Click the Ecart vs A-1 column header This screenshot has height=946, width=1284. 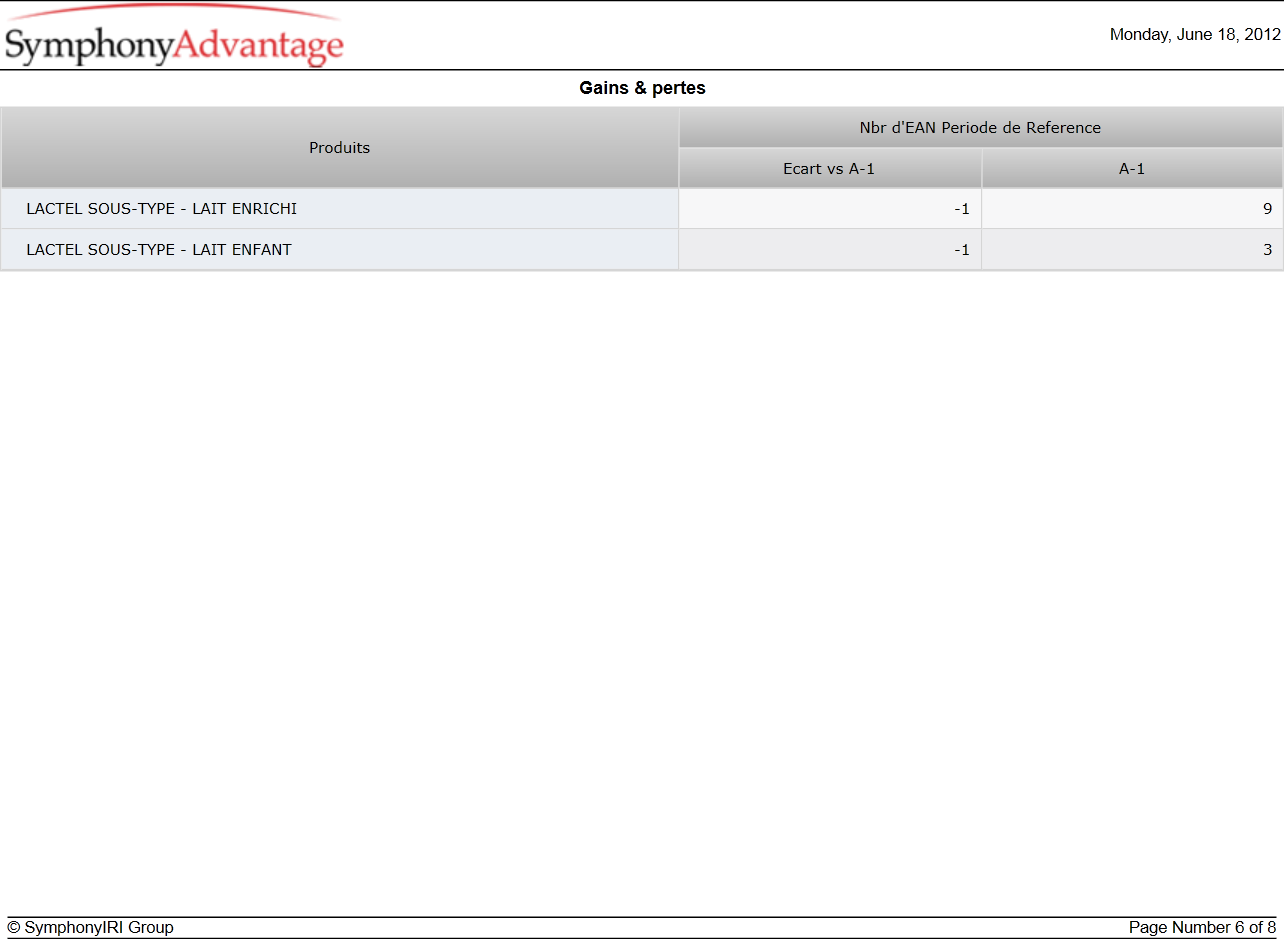click(x=829, y=169)
